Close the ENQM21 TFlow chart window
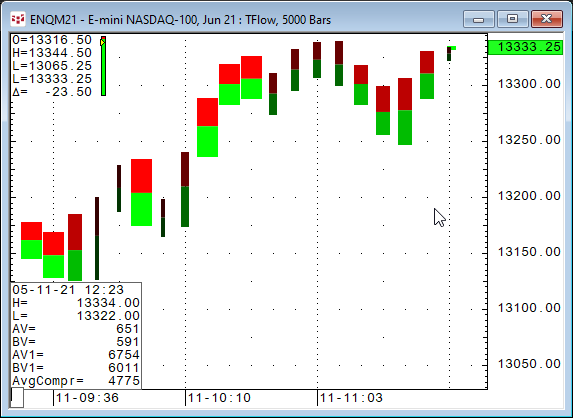Image resolution: width=573 pixels, height=418 pixels. coord(546,19)
